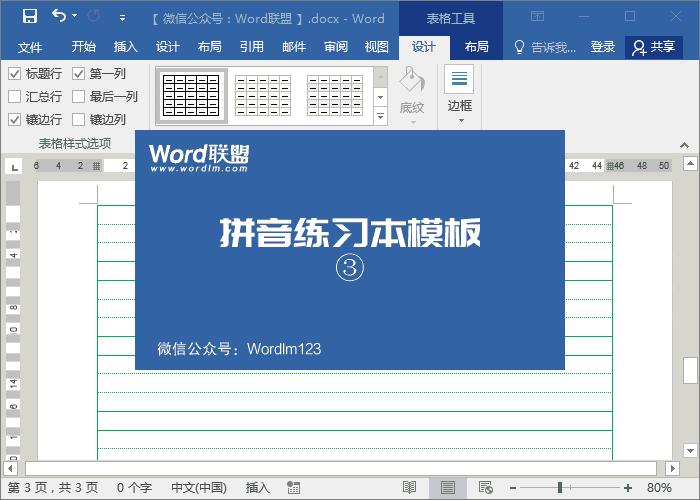Click the Redo icon in title bar

[94, 16]
